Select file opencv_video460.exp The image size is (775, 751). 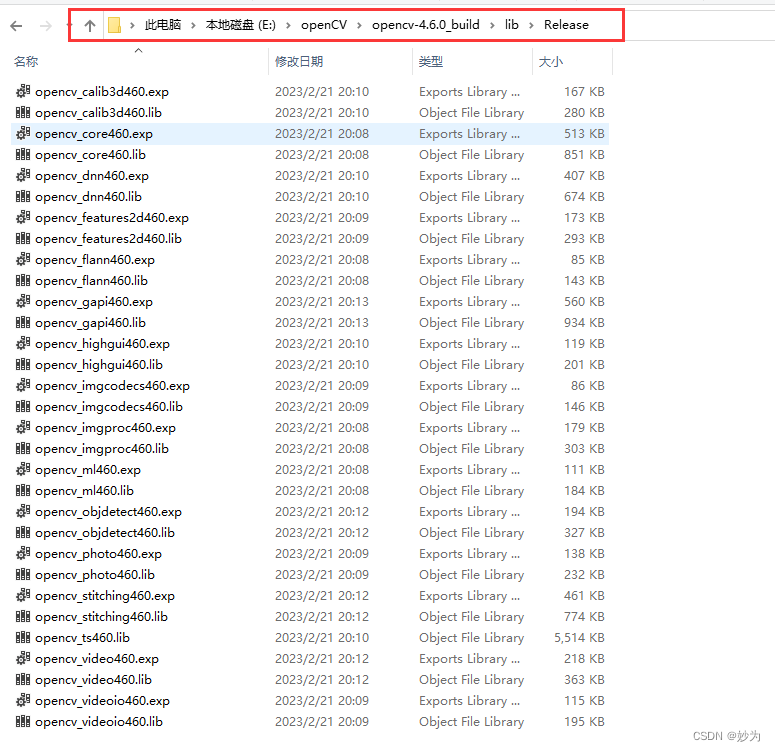[97, 659]
